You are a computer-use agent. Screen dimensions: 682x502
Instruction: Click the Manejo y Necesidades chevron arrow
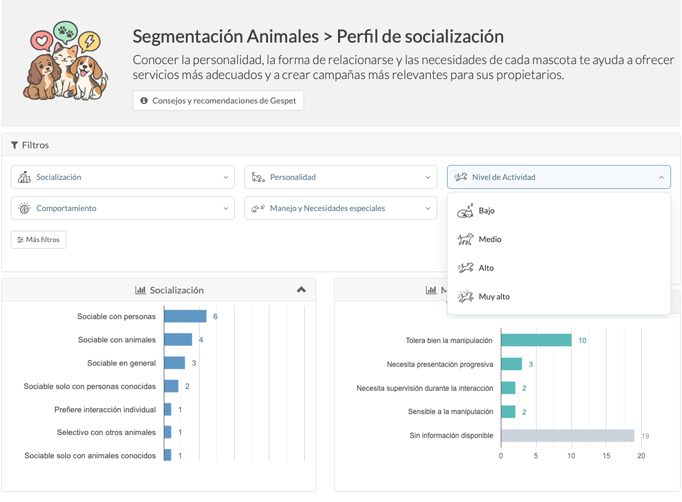[x=428, y=208]
